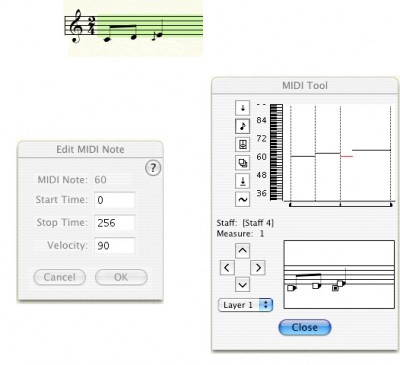The width and height of the screenshot is (400, 365).
Task: Click into the Velocity field
Action: (114, 246)
